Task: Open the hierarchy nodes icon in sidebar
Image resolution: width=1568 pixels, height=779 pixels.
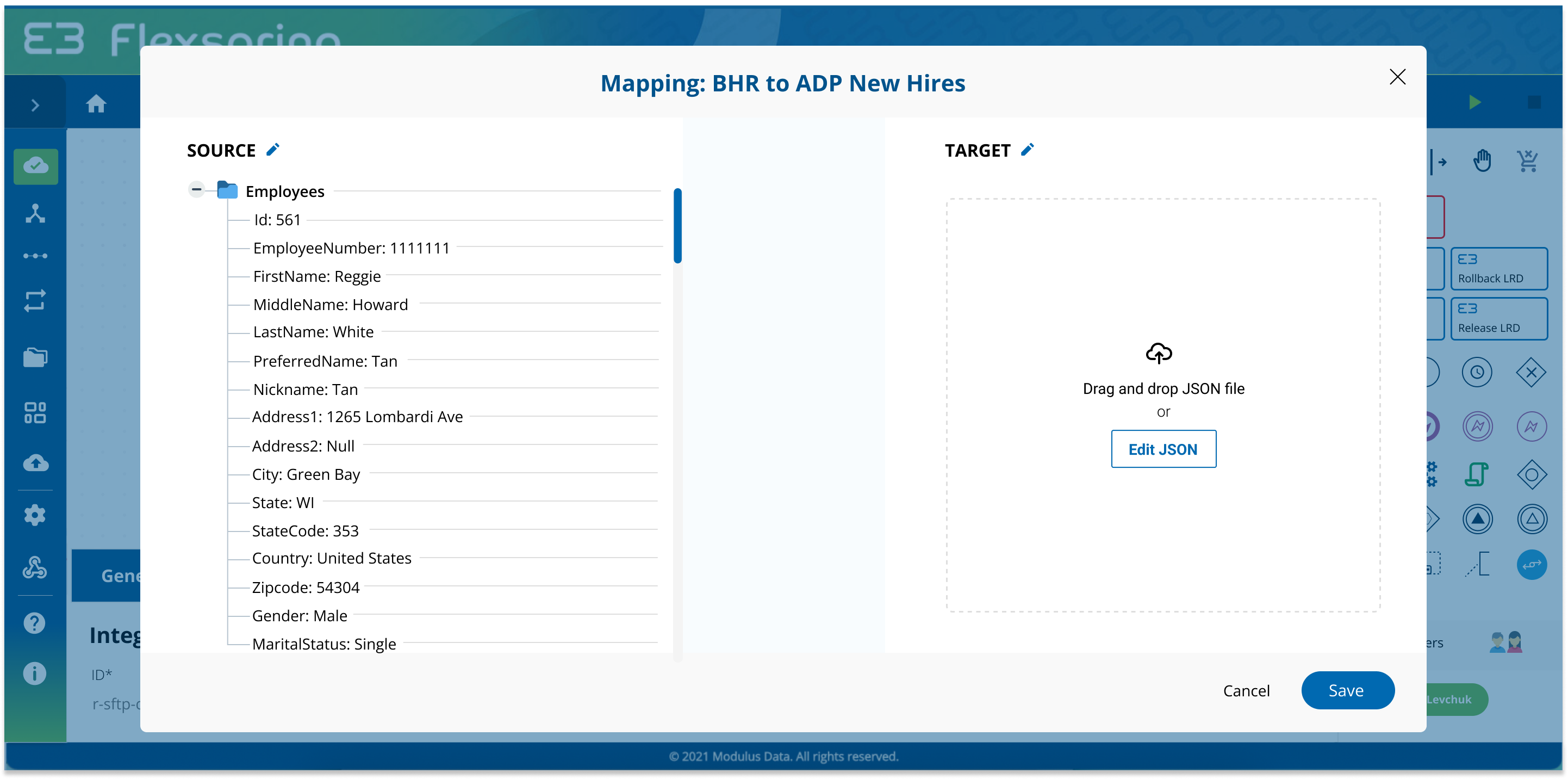Action: click(35, 214)
